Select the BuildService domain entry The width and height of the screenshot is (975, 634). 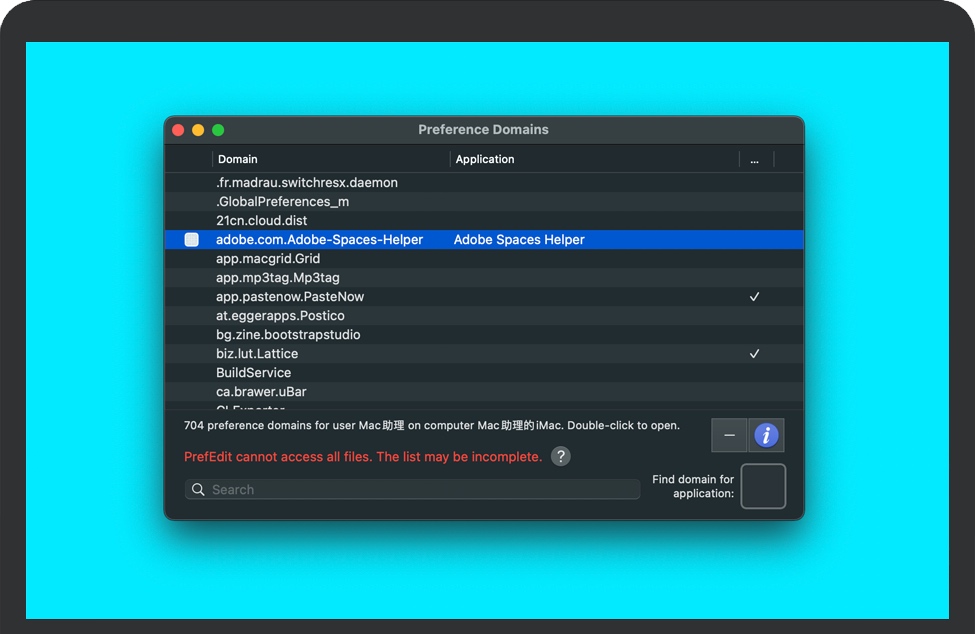[254, 373]
